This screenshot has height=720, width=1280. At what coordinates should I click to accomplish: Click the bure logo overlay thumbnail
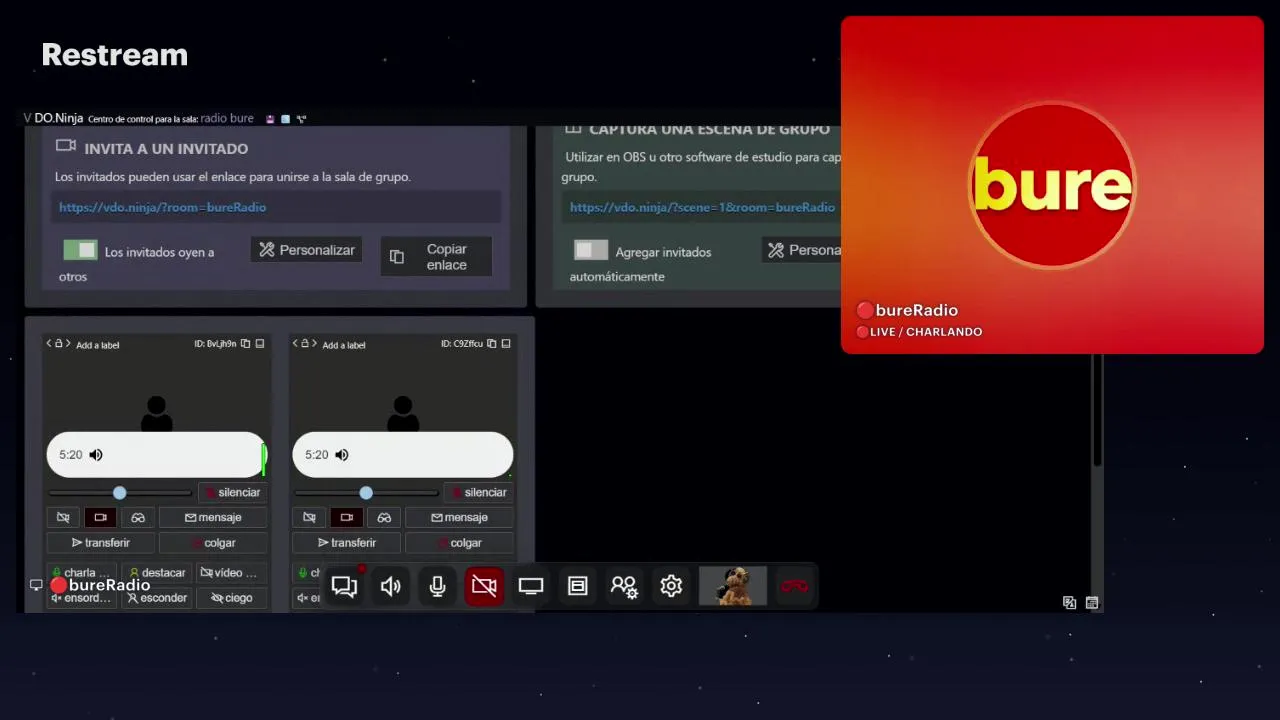1052,185
